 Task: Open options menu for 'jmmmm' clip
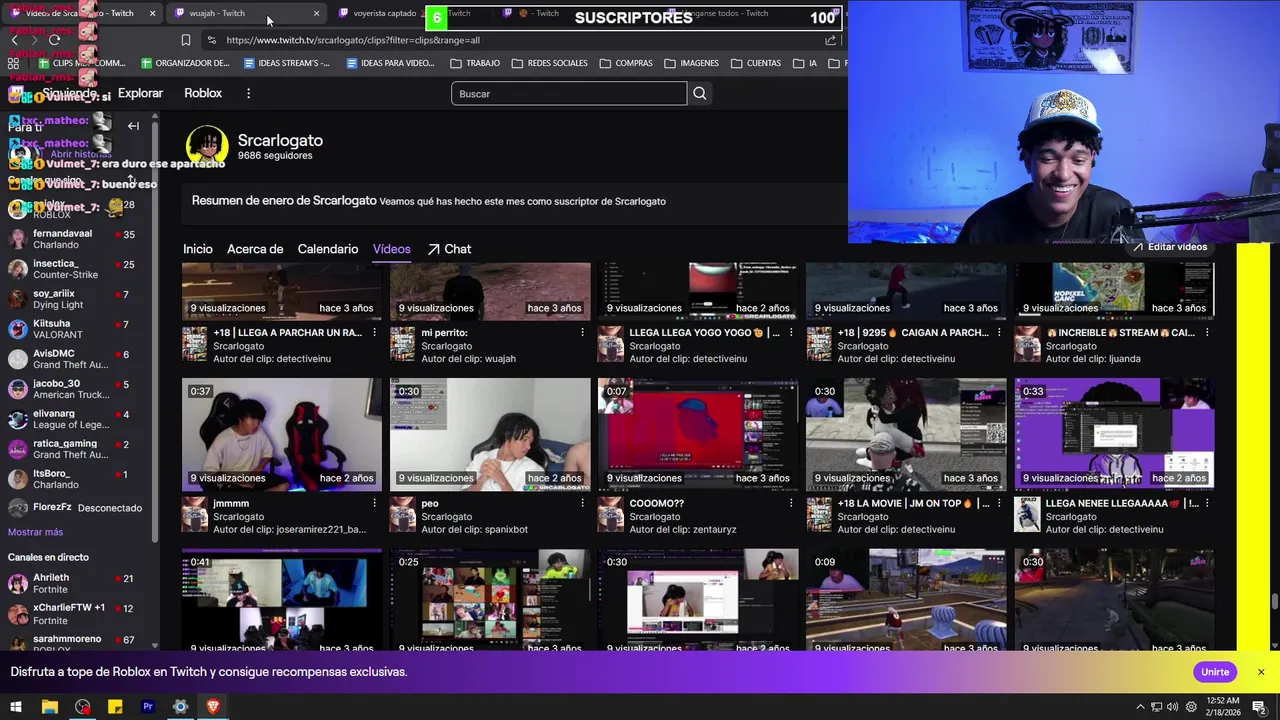click(374, 503)
